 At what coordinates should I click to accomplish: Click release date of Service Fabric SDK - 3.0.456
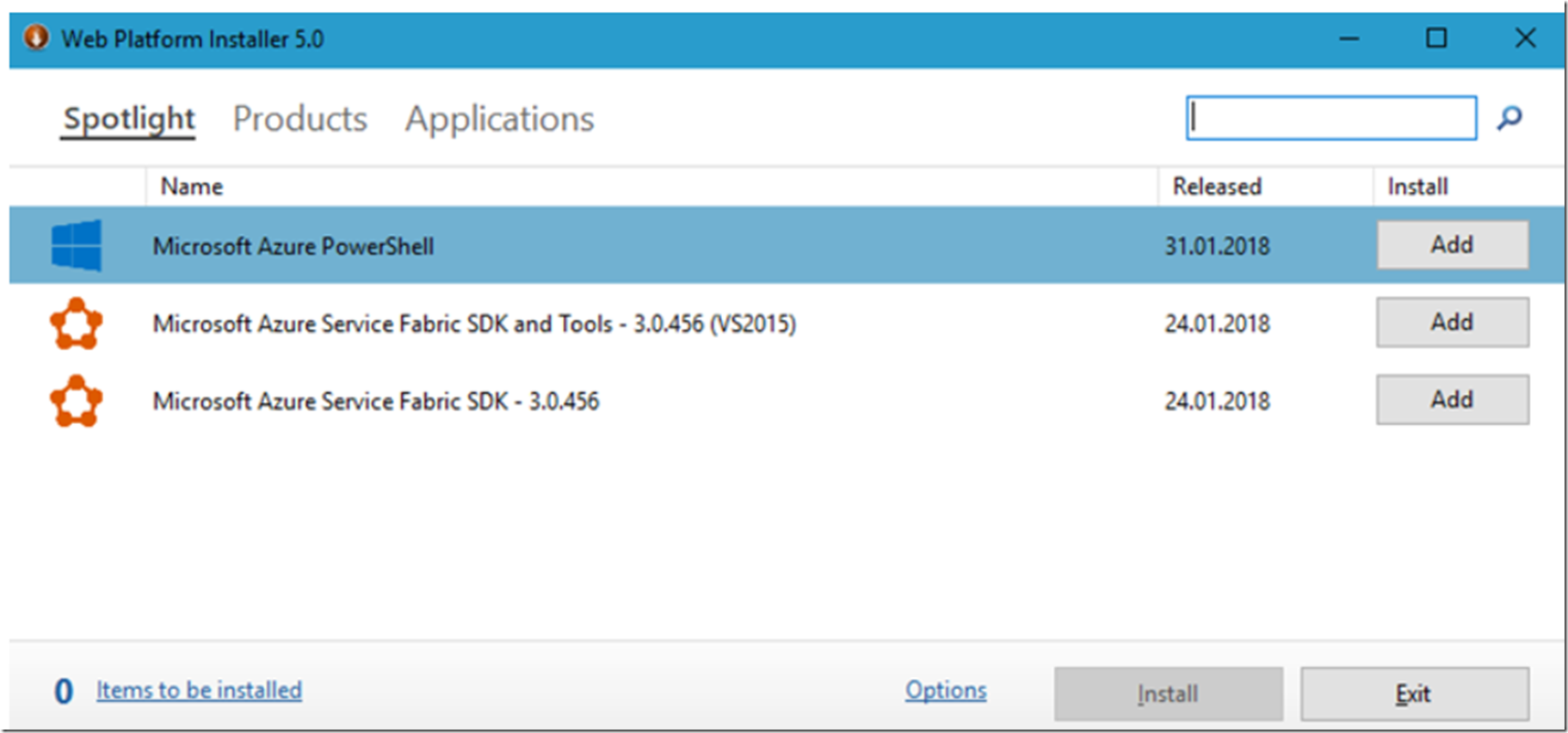point(1217,401)
